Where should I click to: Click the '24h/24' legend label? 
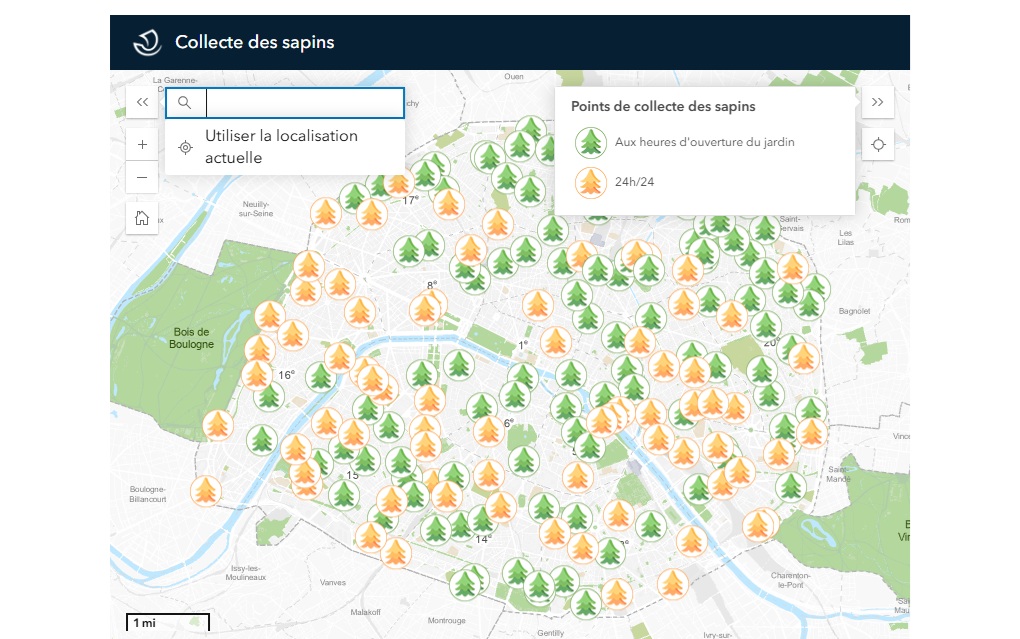(x=634, y=182)
